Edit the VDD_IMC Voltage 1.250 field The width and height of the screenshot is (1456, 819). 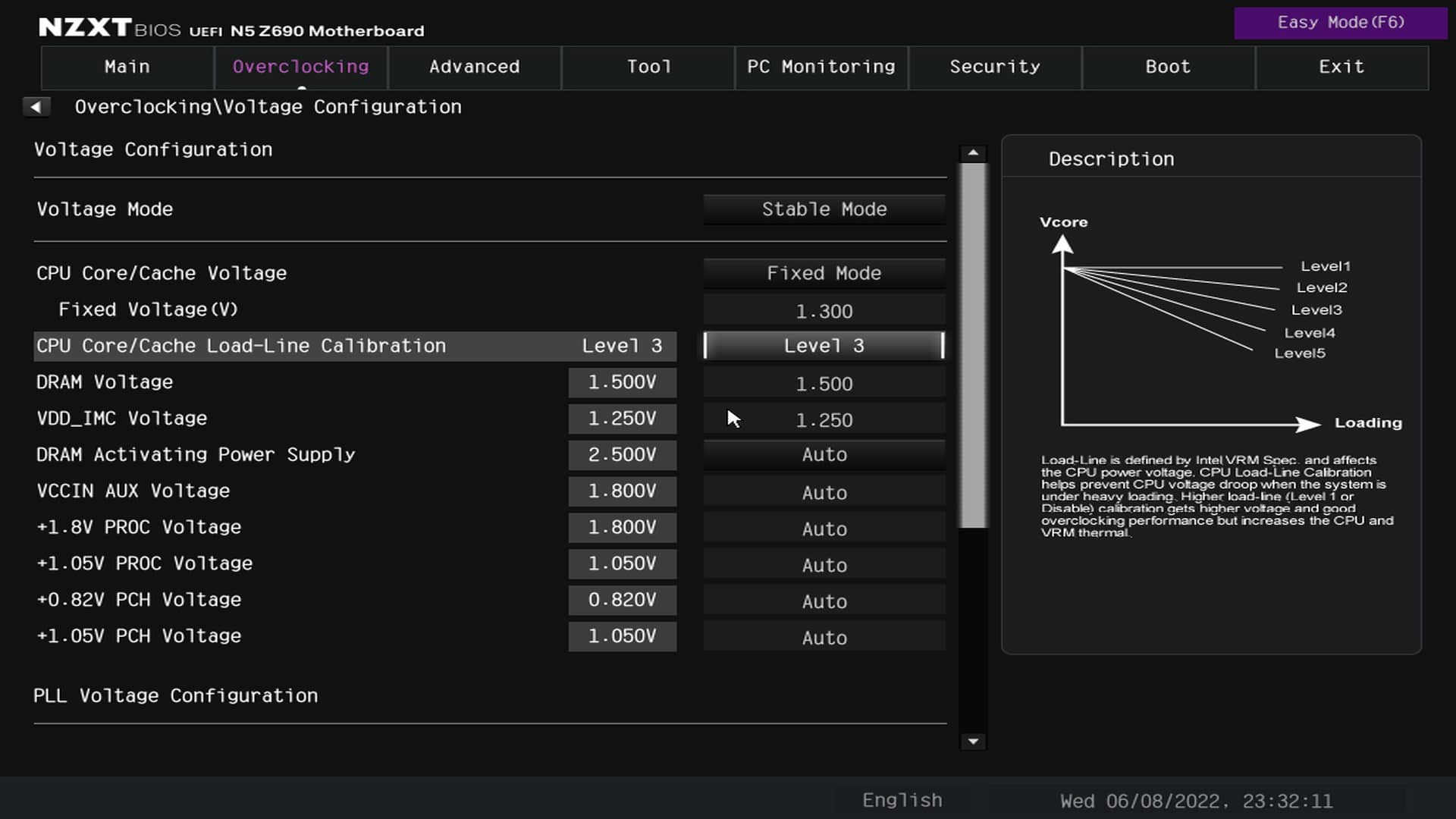click(x=824, y=419)
